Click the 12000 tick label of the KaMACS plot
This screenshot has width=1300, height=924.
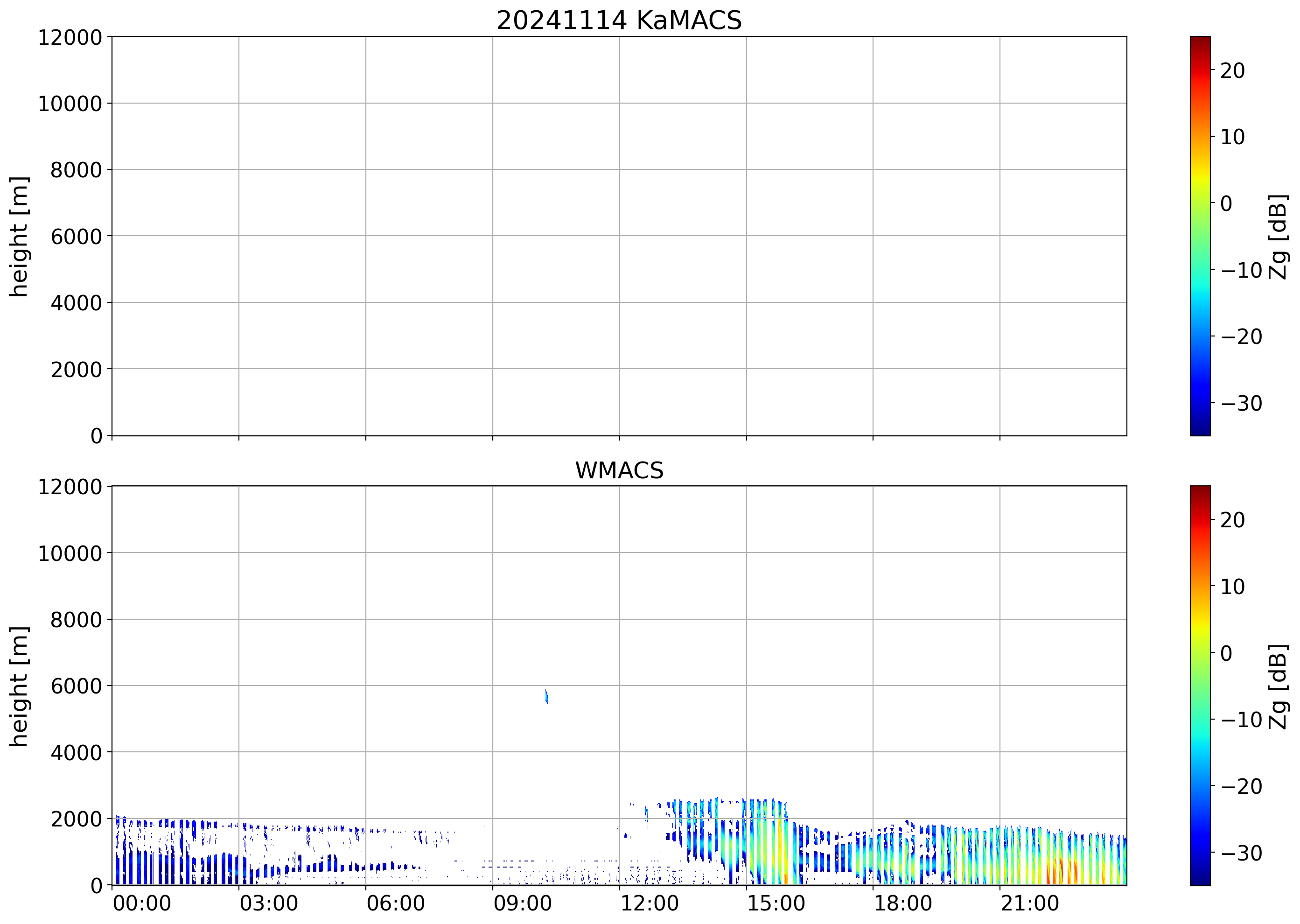[x=70, y=37]
